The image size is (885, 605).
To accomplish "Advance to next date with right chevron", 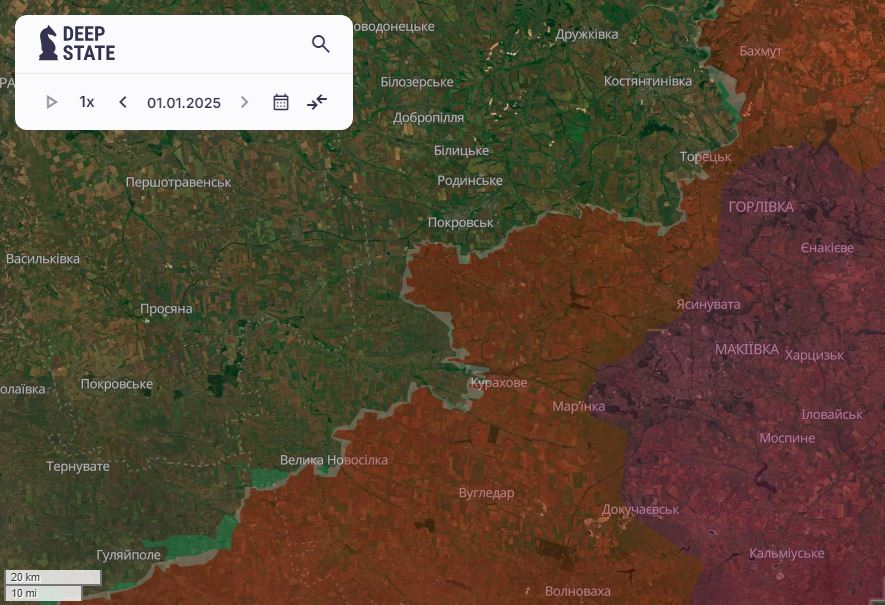I will 244,102.
